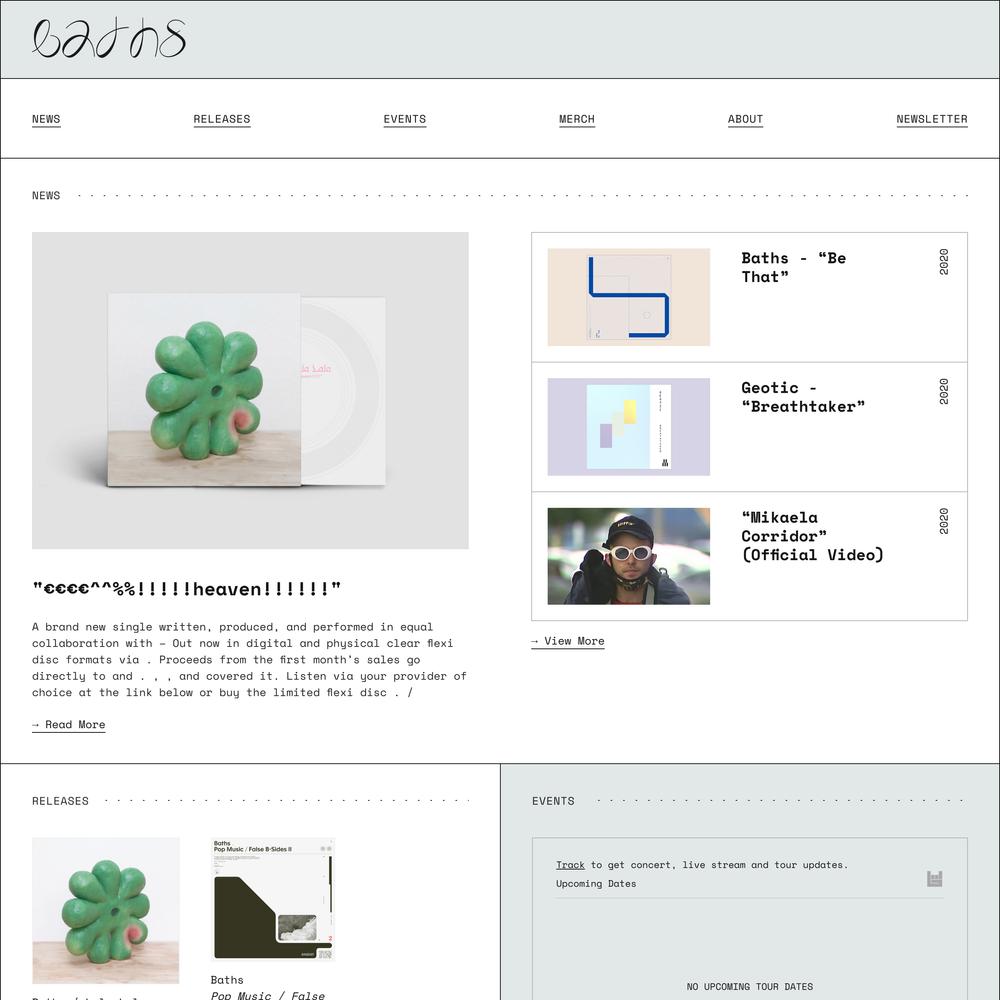Open the Baths "Be That" thumbnail
This screenshot has height=1000, width=1000.
[628, 297]
